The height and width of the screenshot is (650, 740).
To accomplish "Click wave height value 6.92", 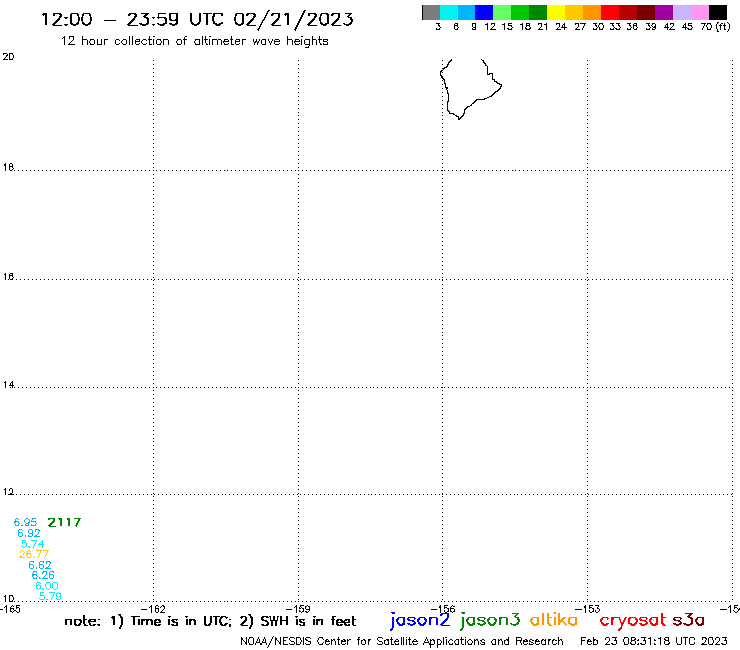I will pos(29,533).
